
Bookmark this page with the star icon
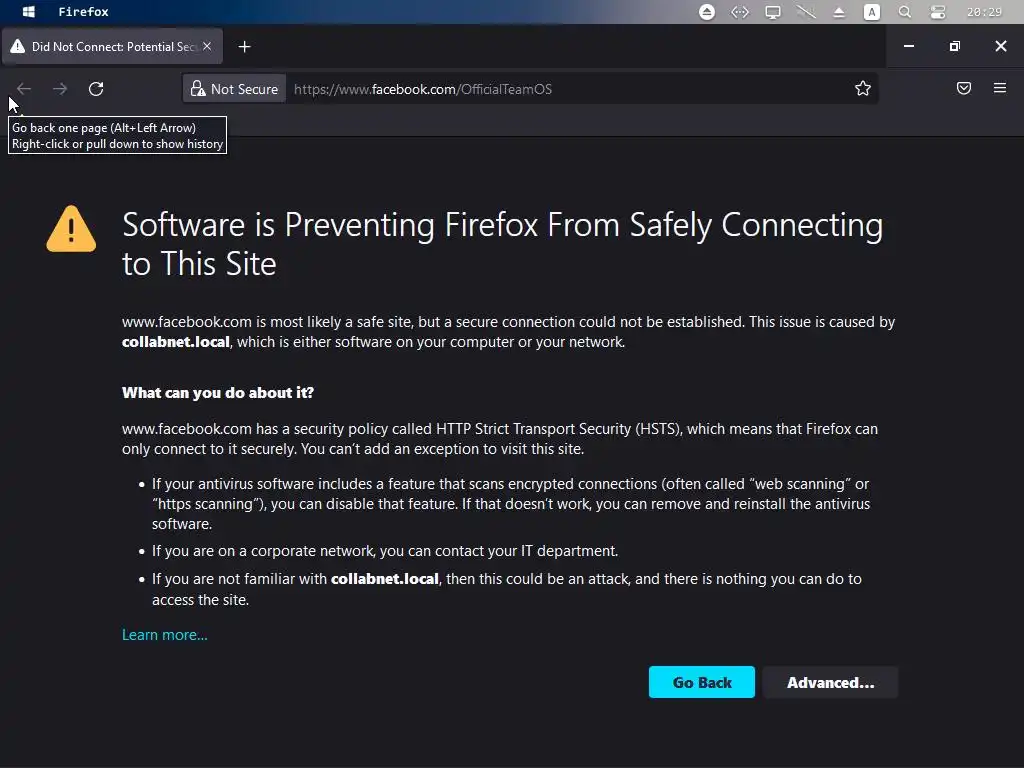(863, 89)
